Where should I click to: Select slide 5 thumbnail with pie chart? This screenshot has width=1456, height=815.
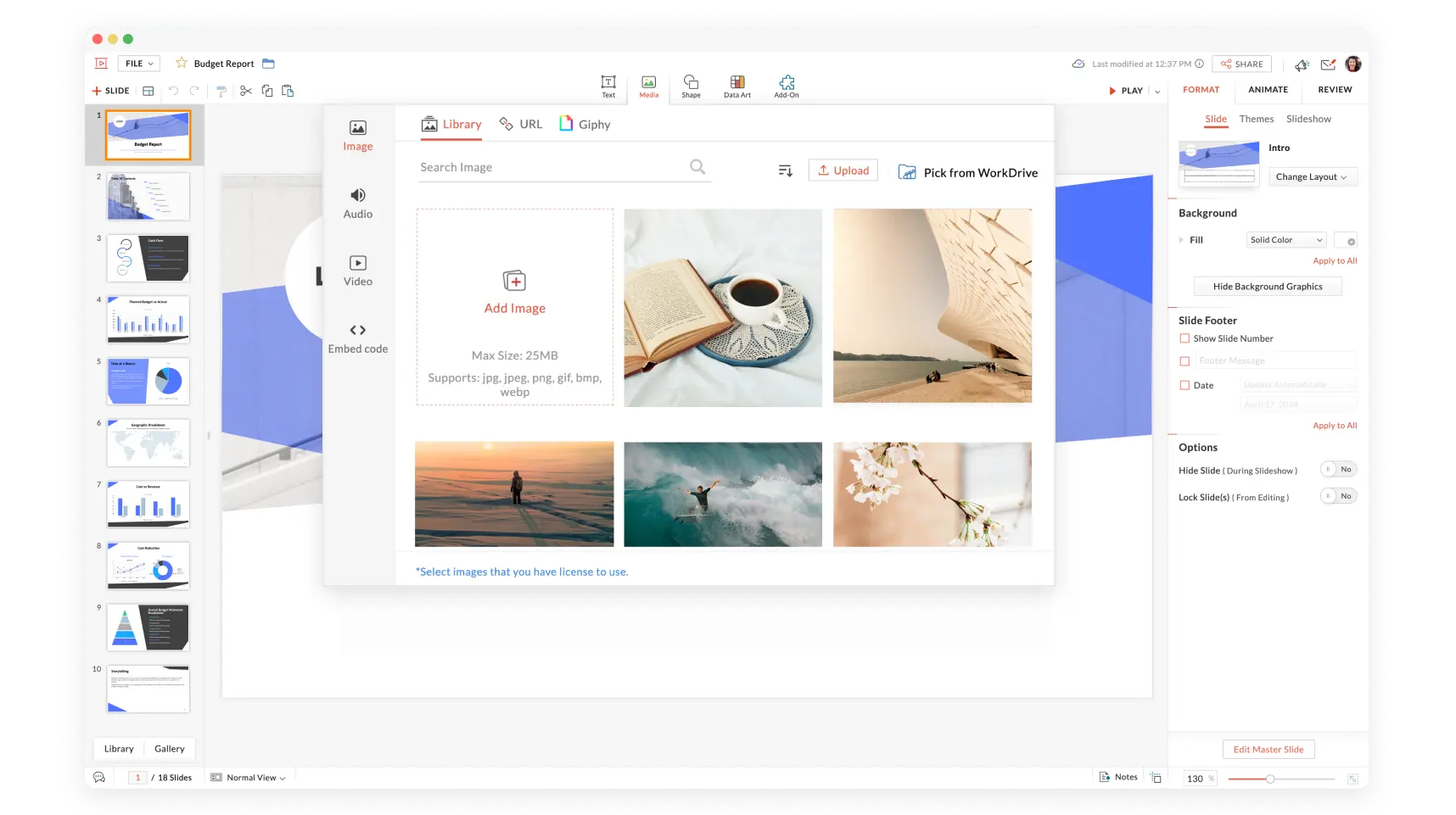coord(148,382)
